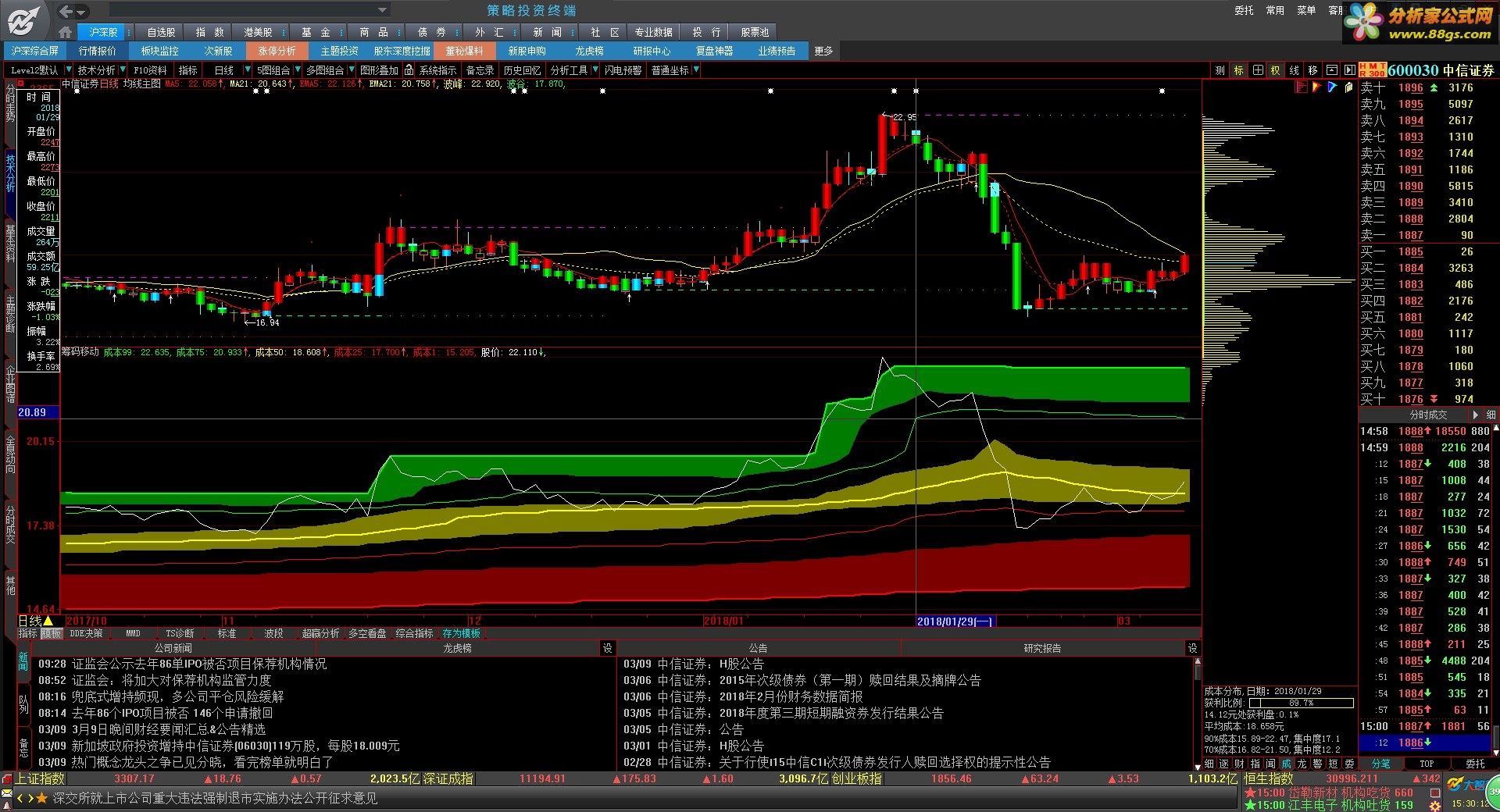Screen dimensions: 1500x812
Task: Open the 龙虎榜 sub tab
Action: pos(590,51)
